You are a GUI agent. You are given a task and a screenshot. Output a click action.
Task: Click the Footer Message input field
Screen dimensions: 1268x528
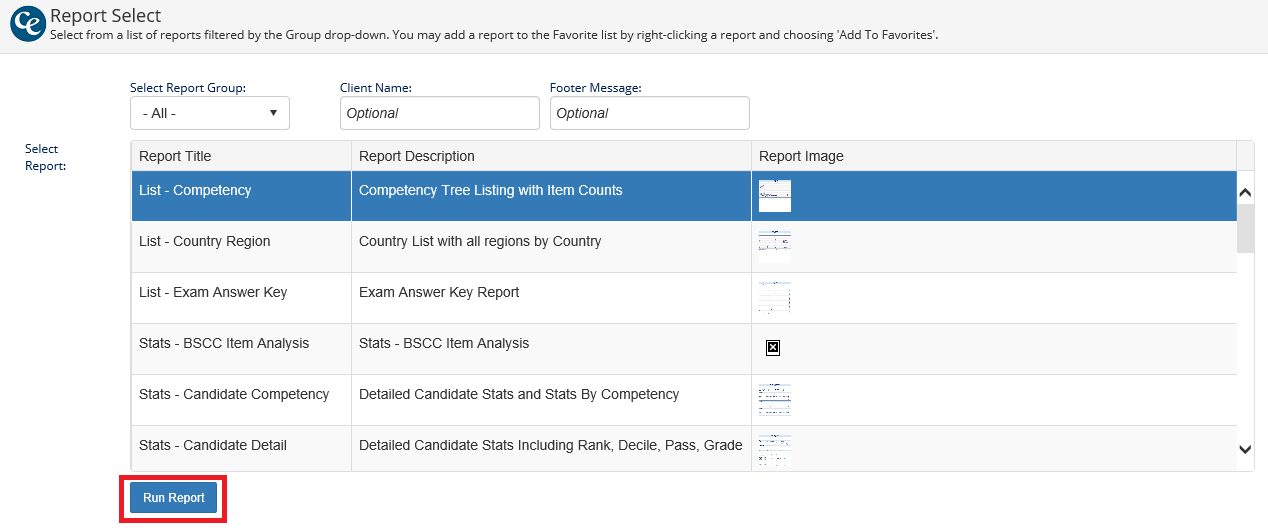pyautogui.click(x=649, y=113)
